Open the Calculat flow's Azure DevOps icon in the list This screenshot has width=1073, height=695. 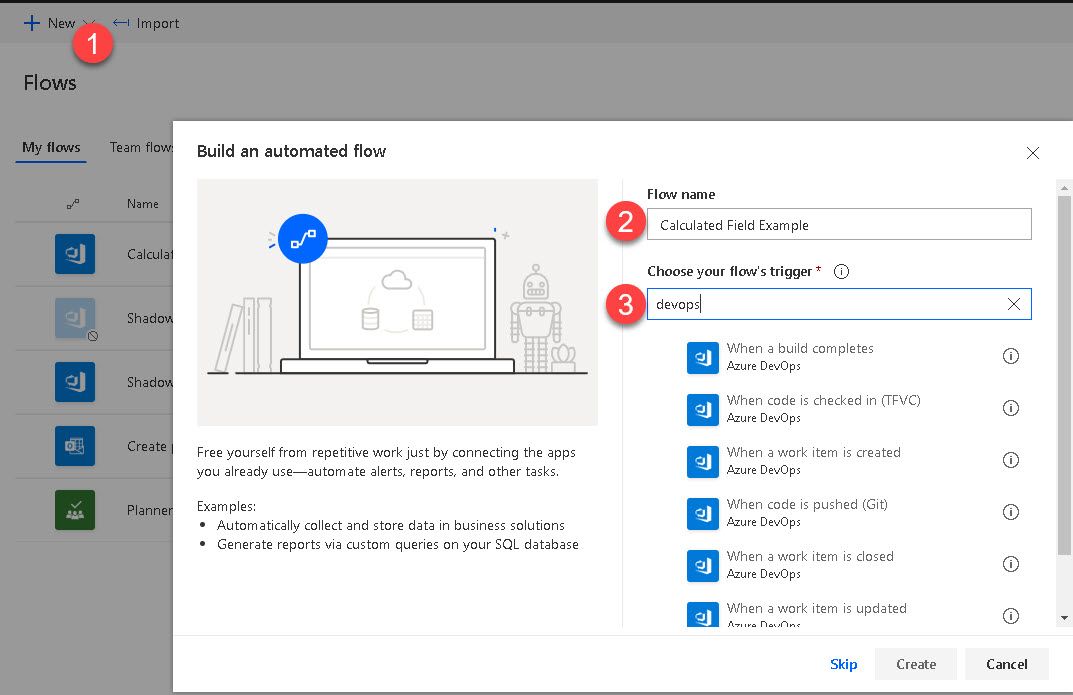pos(75,254)
